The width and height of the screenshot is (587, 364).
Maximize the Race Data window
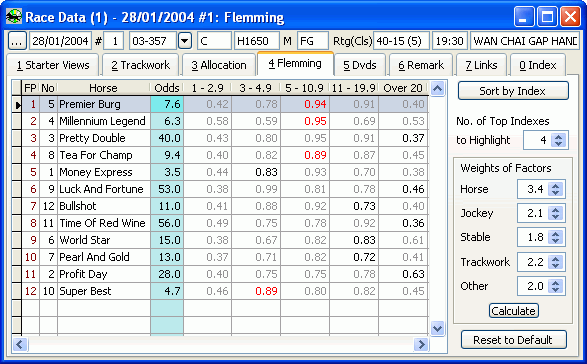(x=547, y=17)
